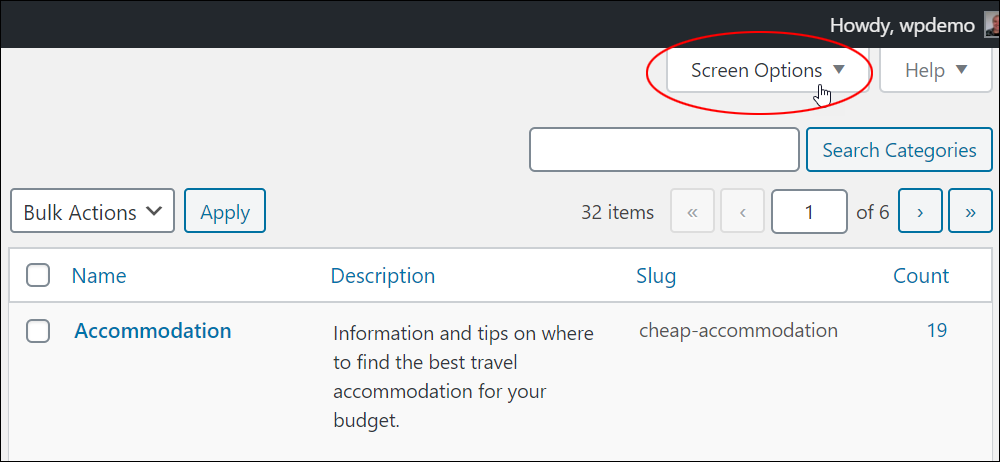Sort categories by Name column
The height and width of the screenshot is (462, 1000).
[x=99, y=276]
